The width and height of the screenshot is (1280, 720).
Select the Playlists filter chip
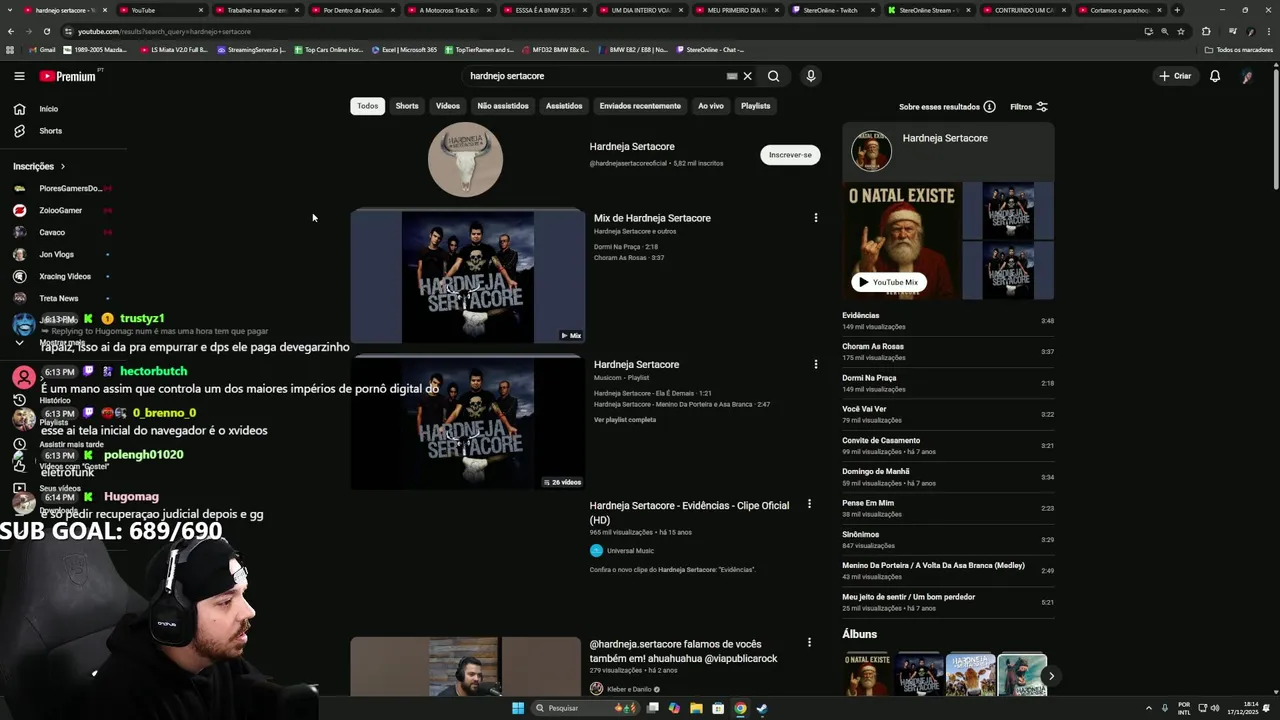click(x=756, y=106)
